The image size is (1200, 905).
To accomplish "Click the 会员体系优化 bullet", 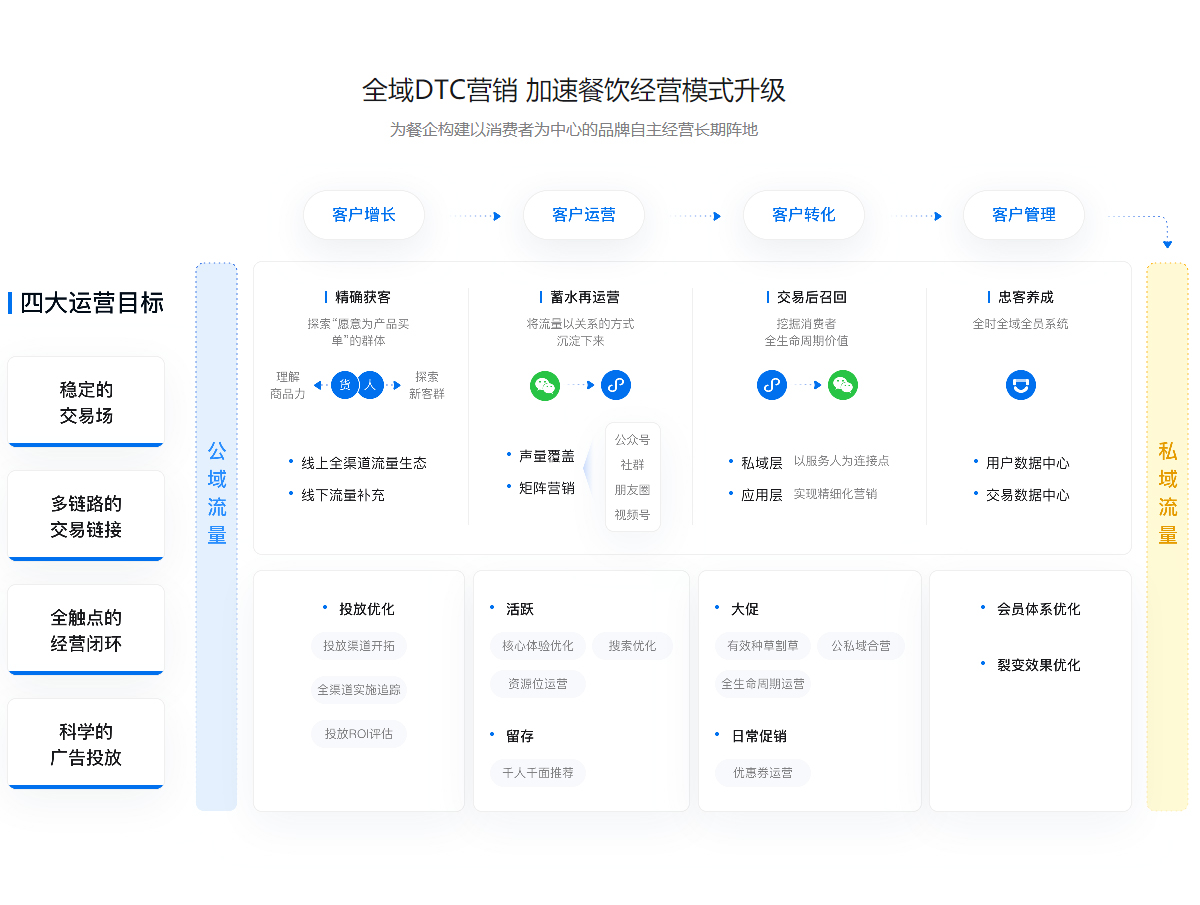I will click(1039, 609).
